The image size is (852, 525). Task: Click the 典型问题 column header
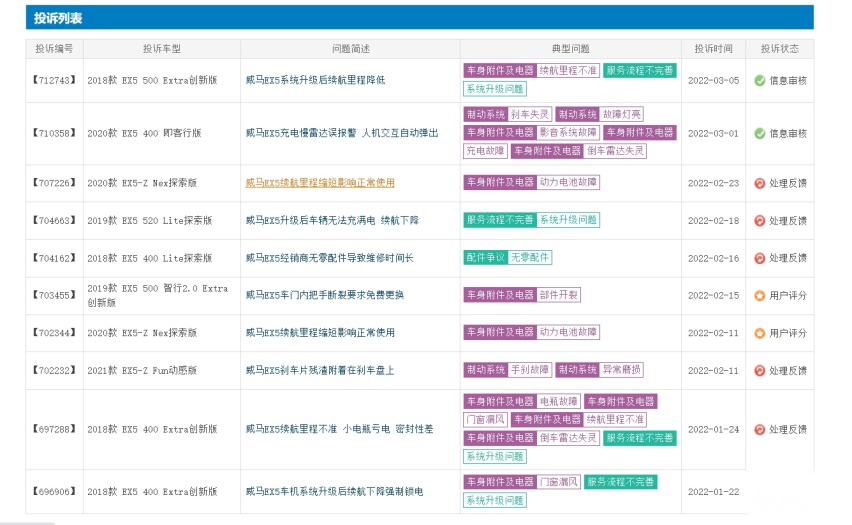pyautogui.click(x=571, y=48)
